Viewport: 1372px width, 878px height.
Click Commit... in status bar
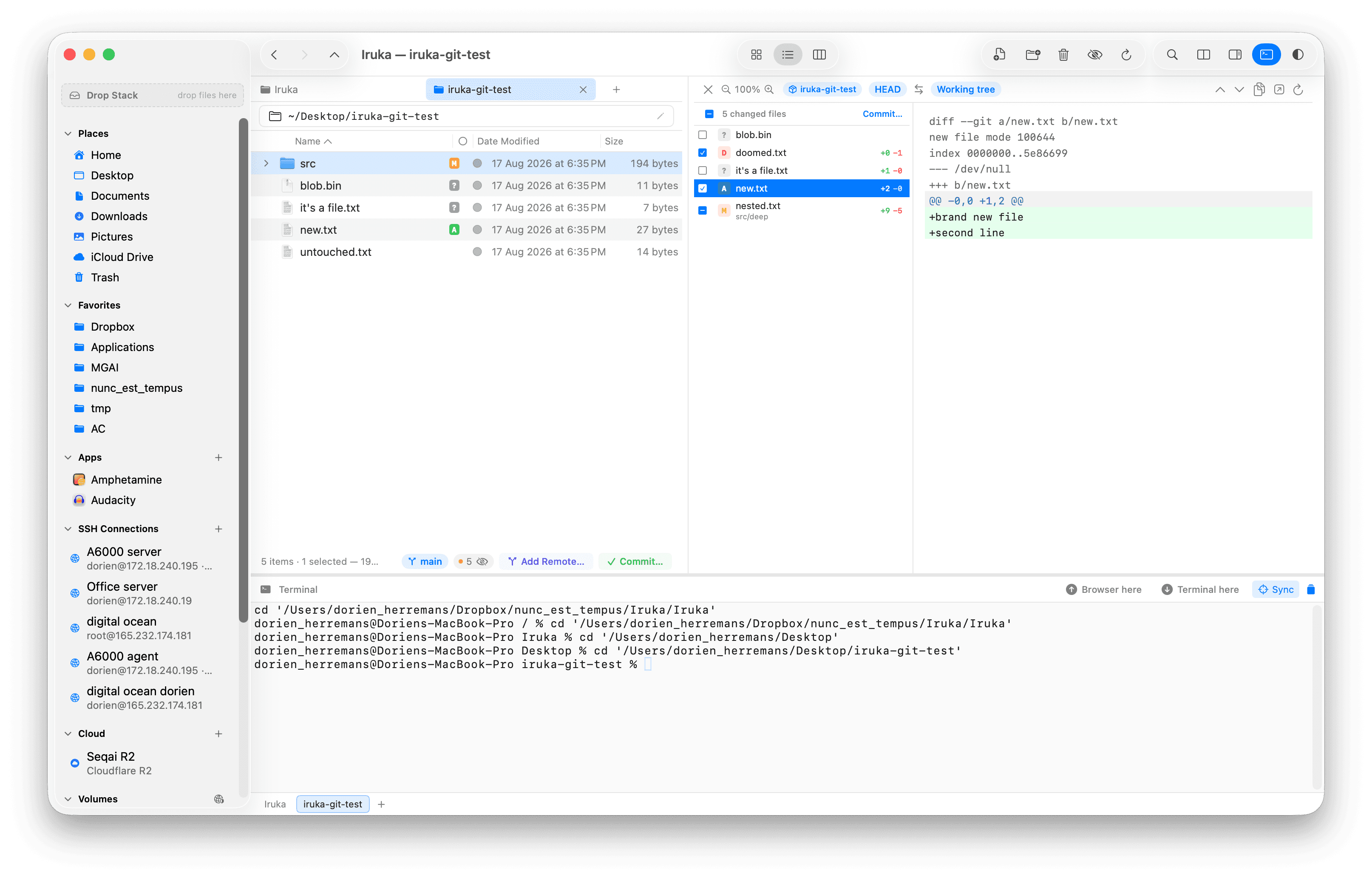tap(635, 561)
